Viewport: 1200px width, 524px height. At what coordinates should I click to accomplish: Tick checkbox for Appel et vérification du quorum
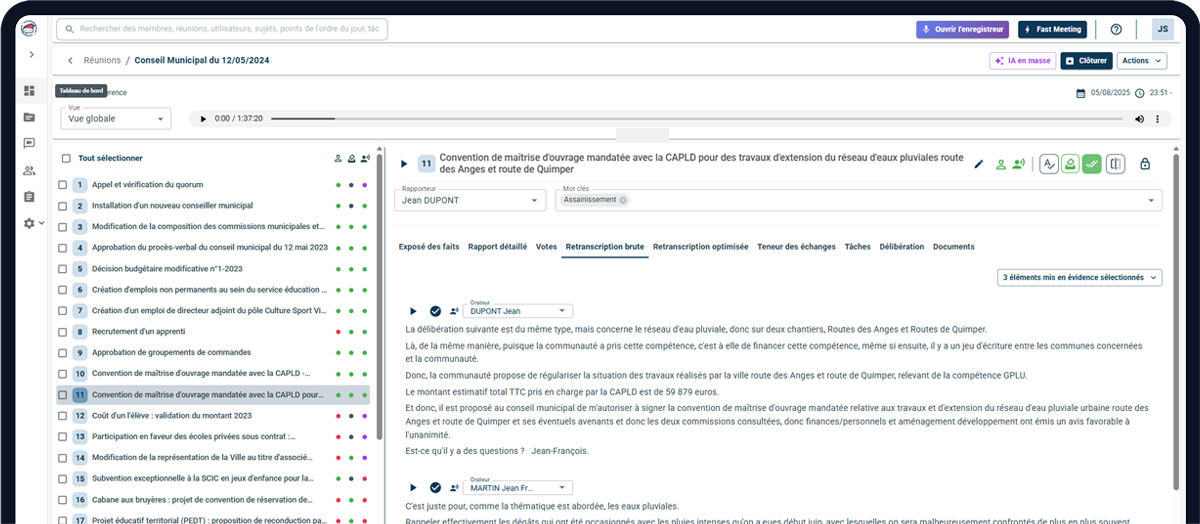(x=63, y=185)
